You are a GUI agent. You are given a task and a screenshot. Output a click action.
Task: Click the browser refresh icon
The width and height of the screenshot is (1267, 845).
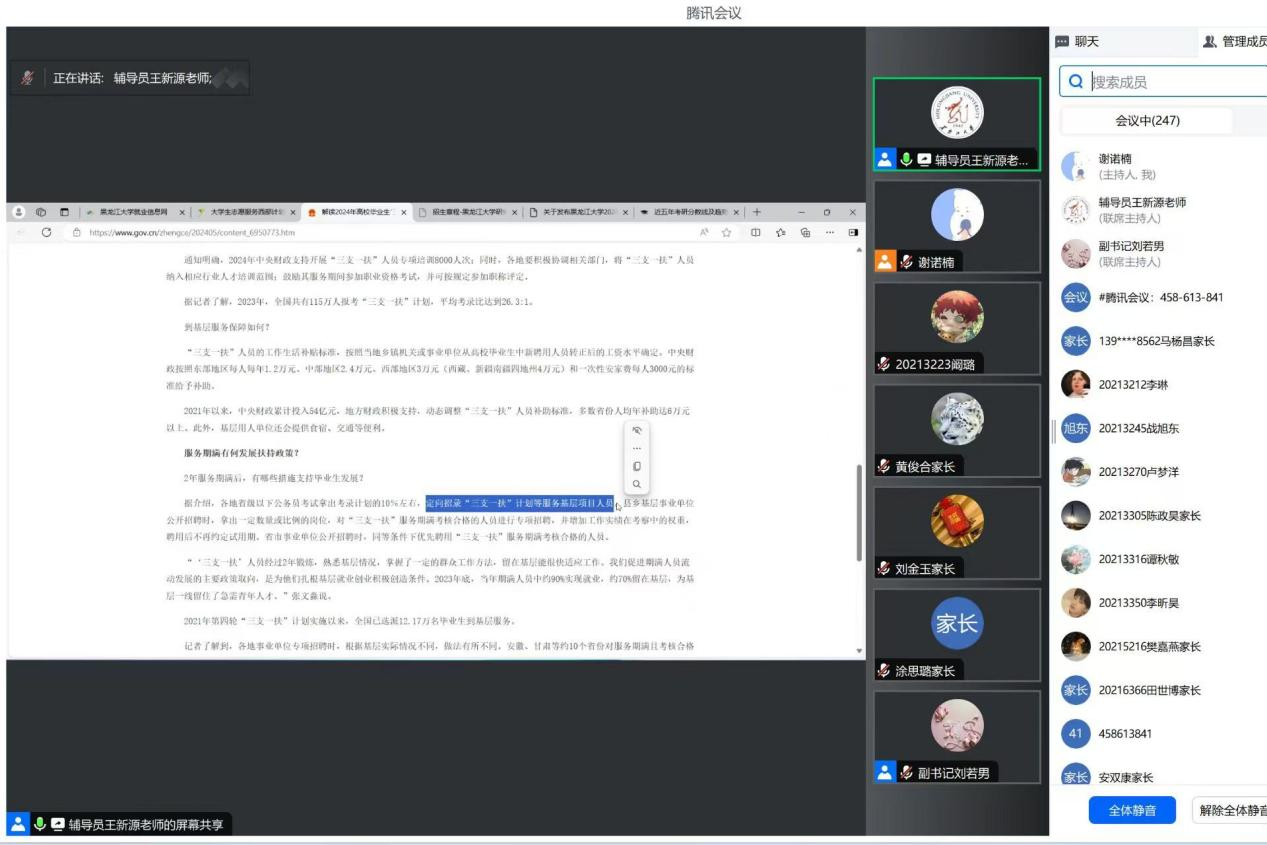click(46, 232)
